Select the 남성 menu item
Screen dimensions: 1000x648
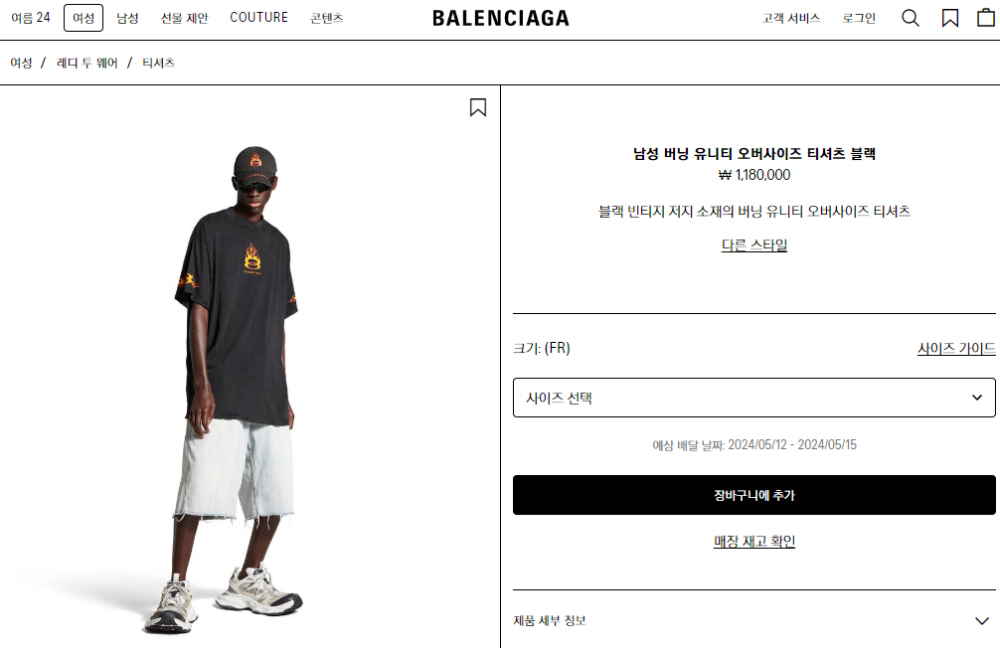(x=128, y=18)
